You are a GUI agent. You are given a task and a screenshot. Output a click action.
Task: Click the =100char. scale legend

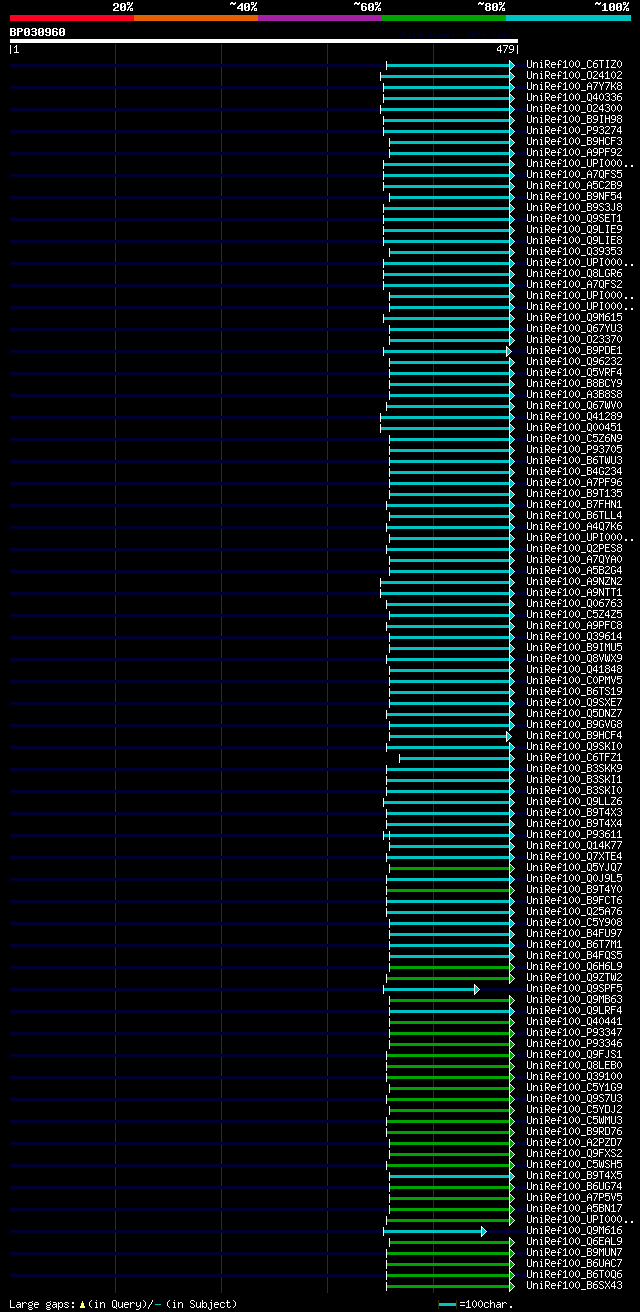(x=476, y=1304)
